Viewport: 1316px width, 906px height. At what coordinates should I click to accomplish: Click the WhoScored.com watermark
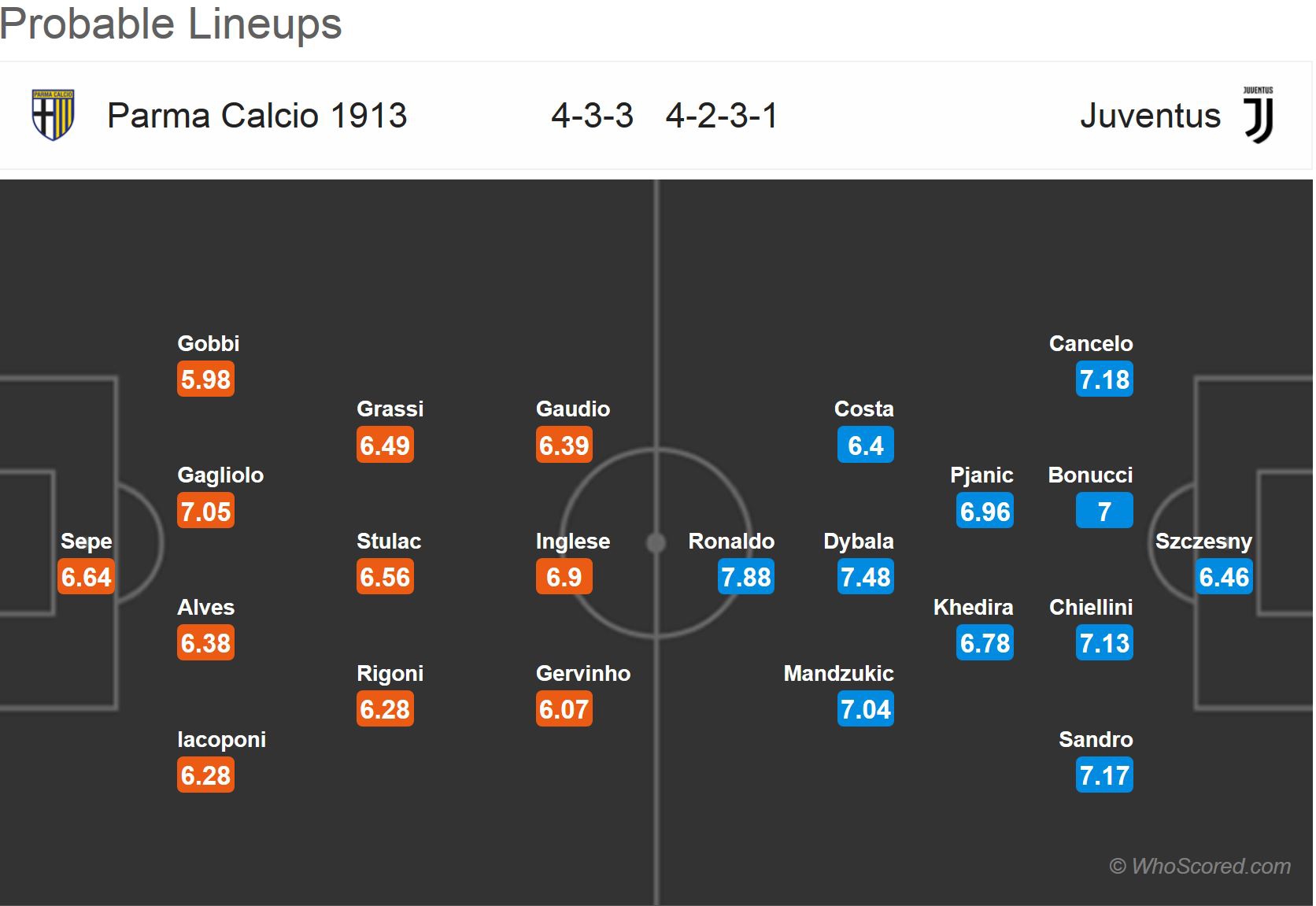tap(1200, 866)
